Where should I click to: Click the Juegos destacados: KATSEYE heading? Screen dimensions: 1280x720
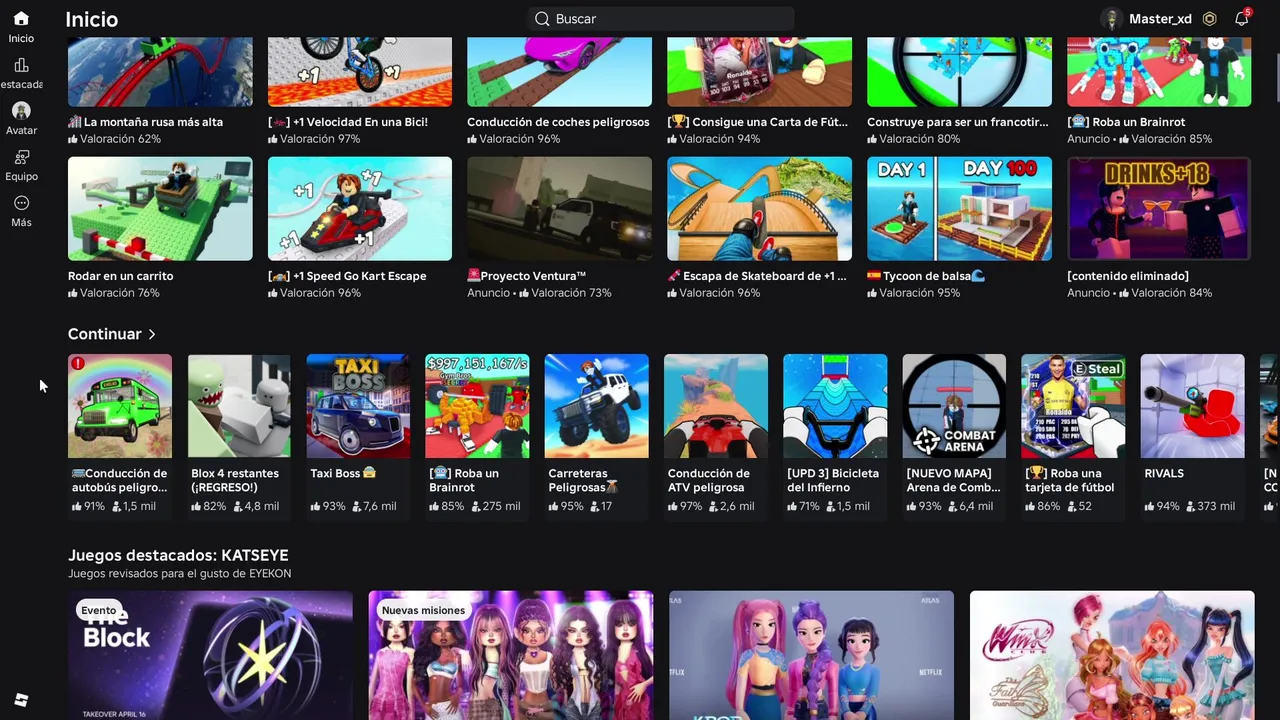click(x=178, y=555)
